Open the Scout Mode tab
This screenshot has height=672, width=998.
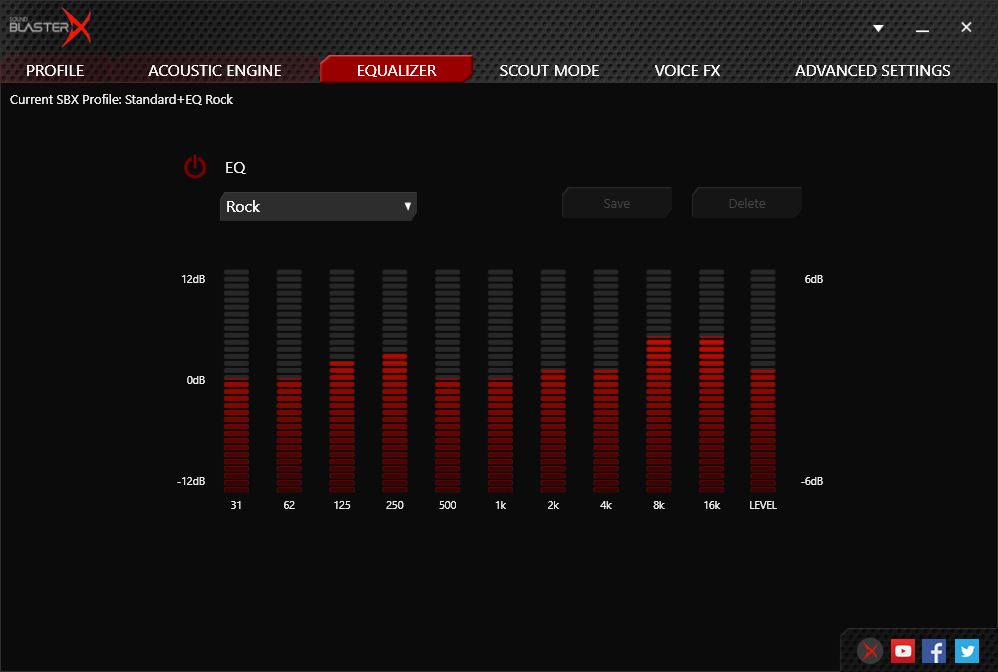tap(549, 70)
